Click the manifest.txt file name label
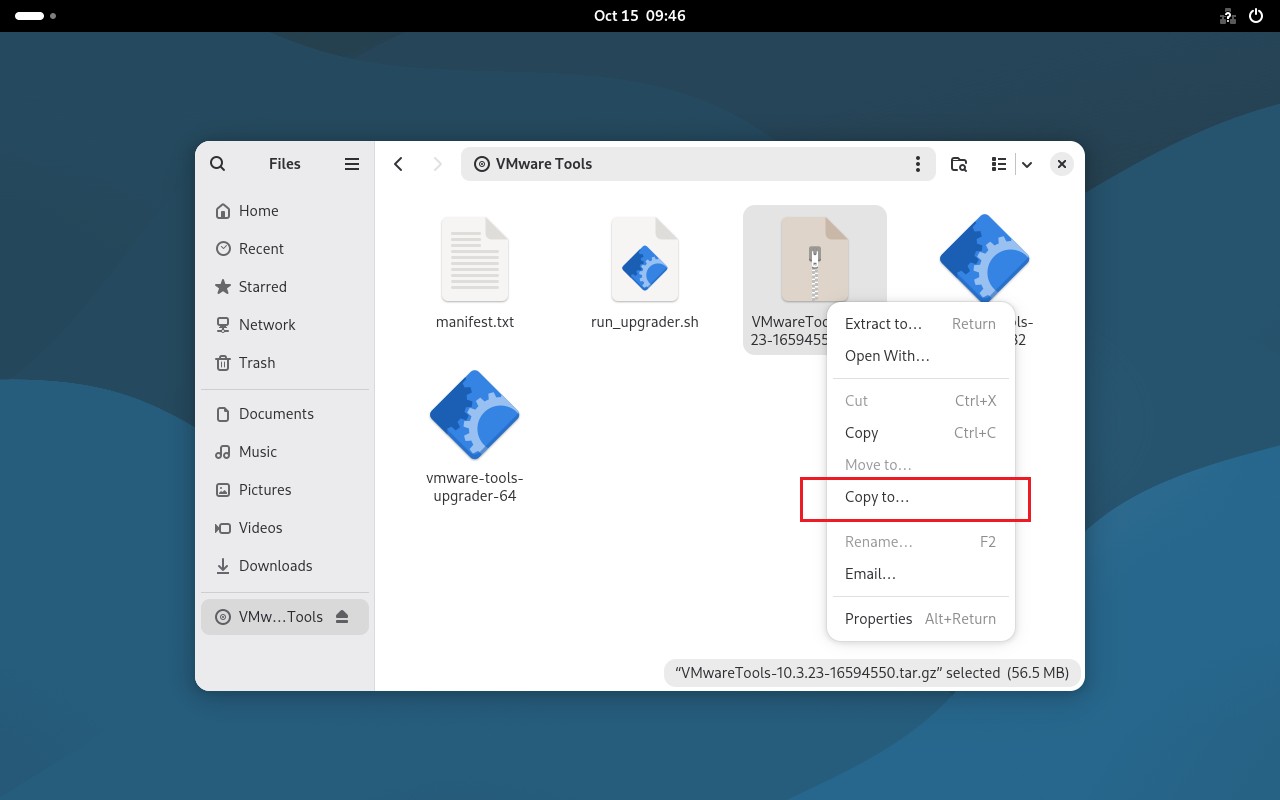 click(475, 323)
